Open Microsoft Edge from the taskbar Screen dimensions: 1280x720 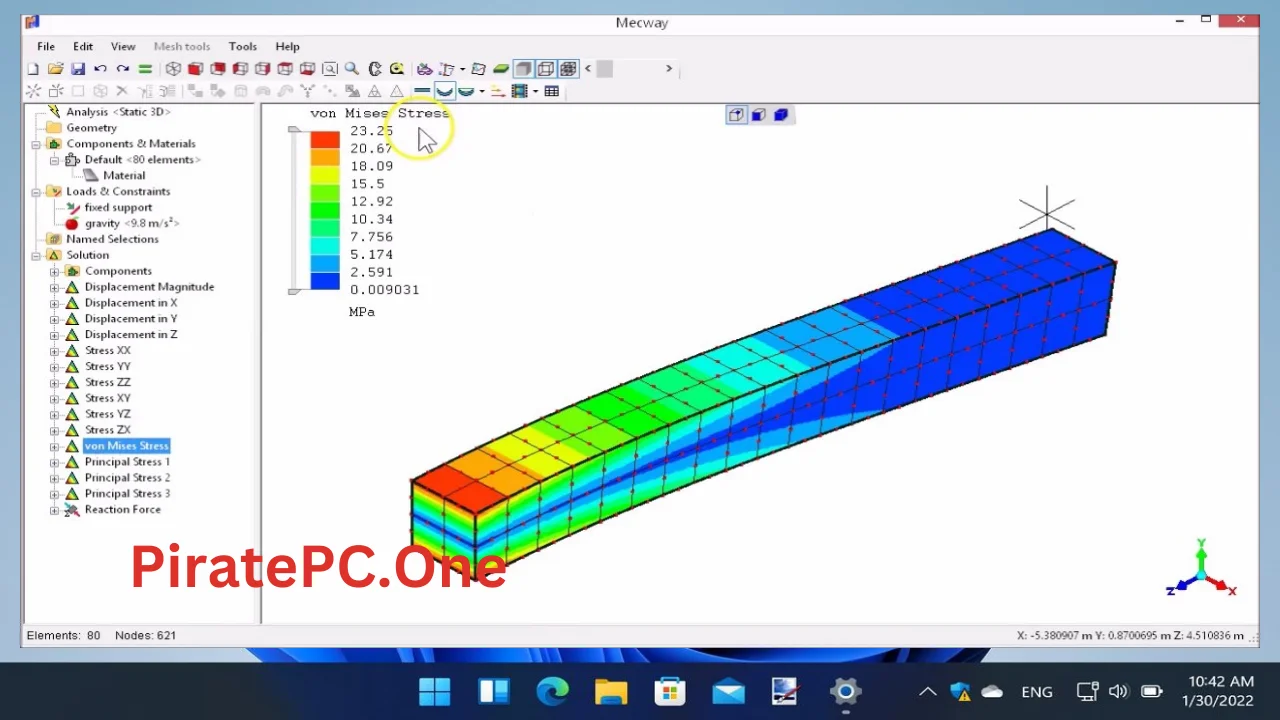(552, 691)
